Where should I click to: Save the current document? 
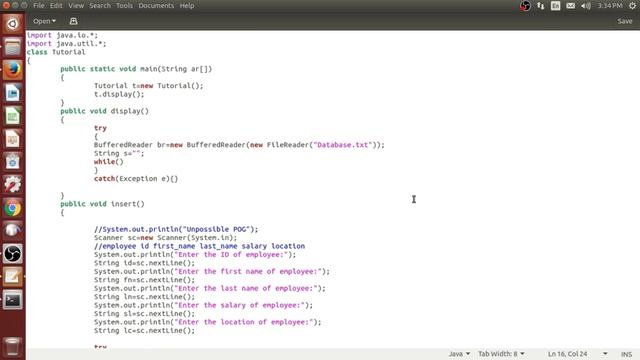pos(624,21)
